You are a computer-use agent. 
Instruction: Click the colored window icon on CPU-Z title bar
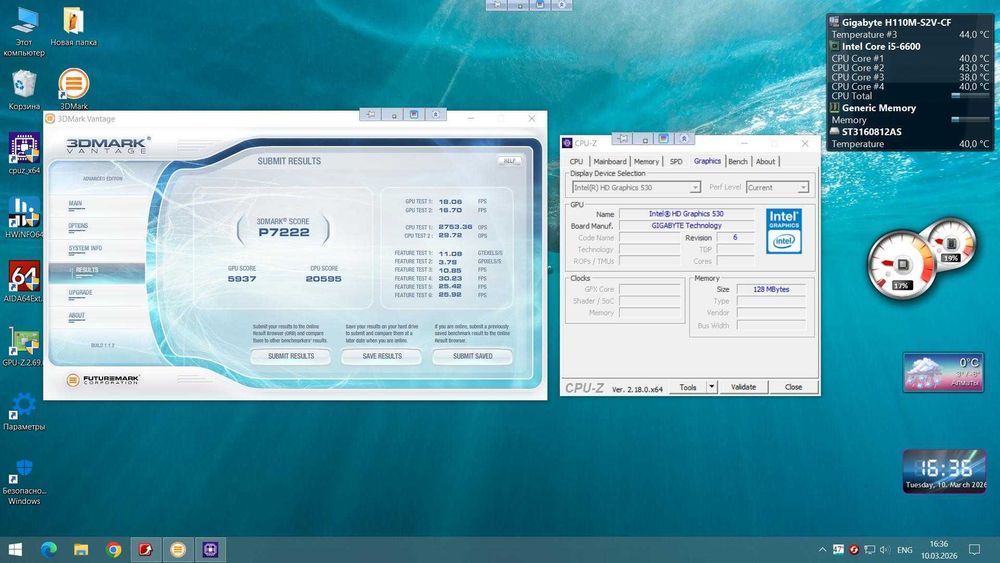[x=664, y=138]
